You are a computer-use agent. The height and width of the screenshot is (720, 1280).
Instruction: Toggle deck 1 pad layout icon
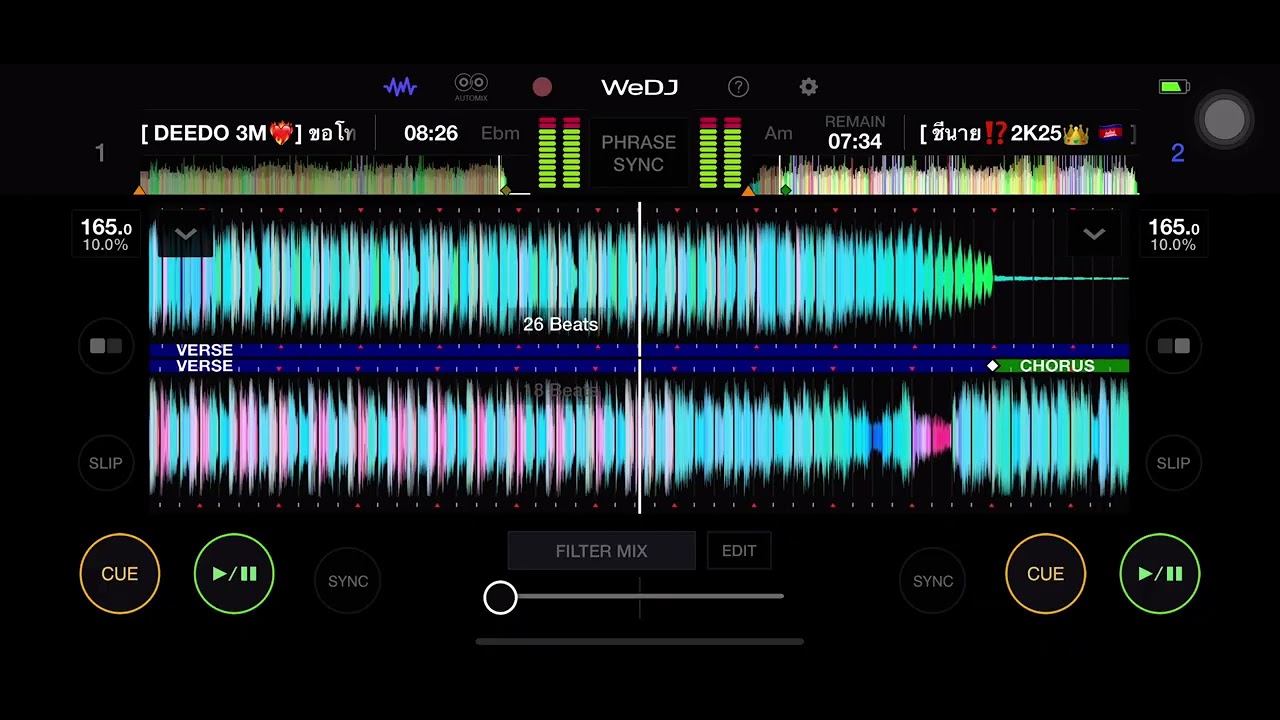(x=106, y=346)
